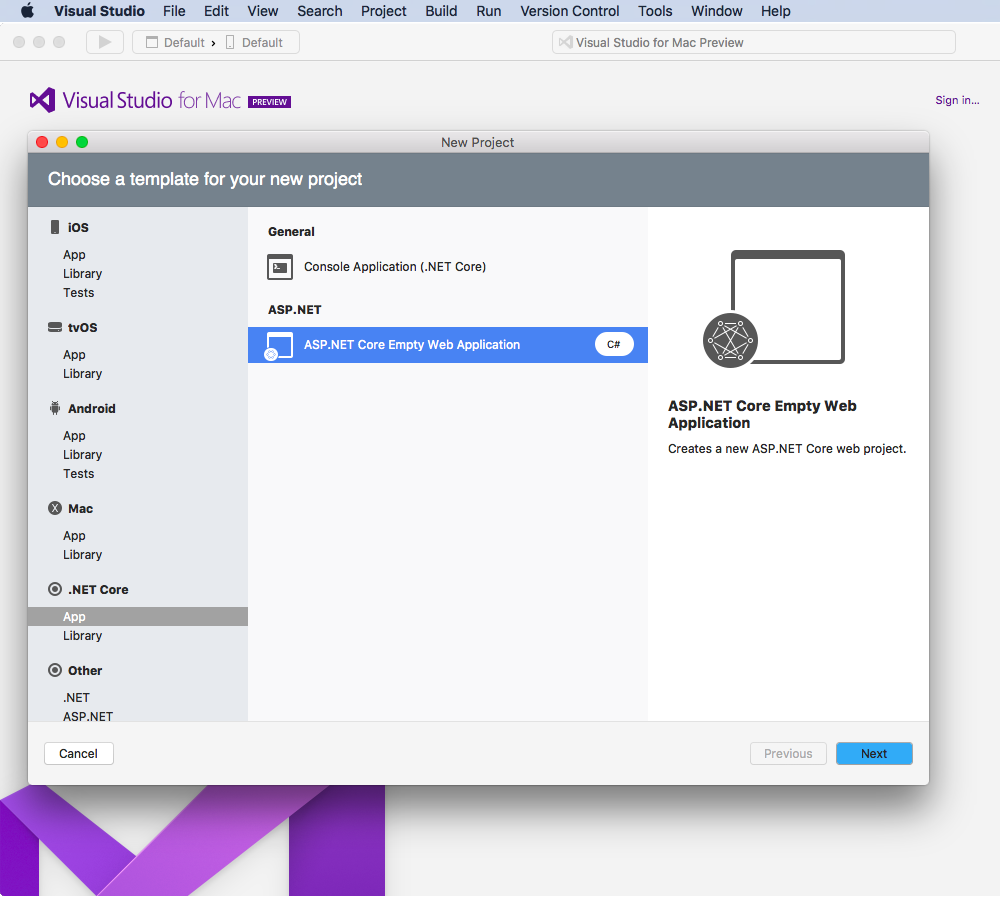Open the View menu

point(263,11)
